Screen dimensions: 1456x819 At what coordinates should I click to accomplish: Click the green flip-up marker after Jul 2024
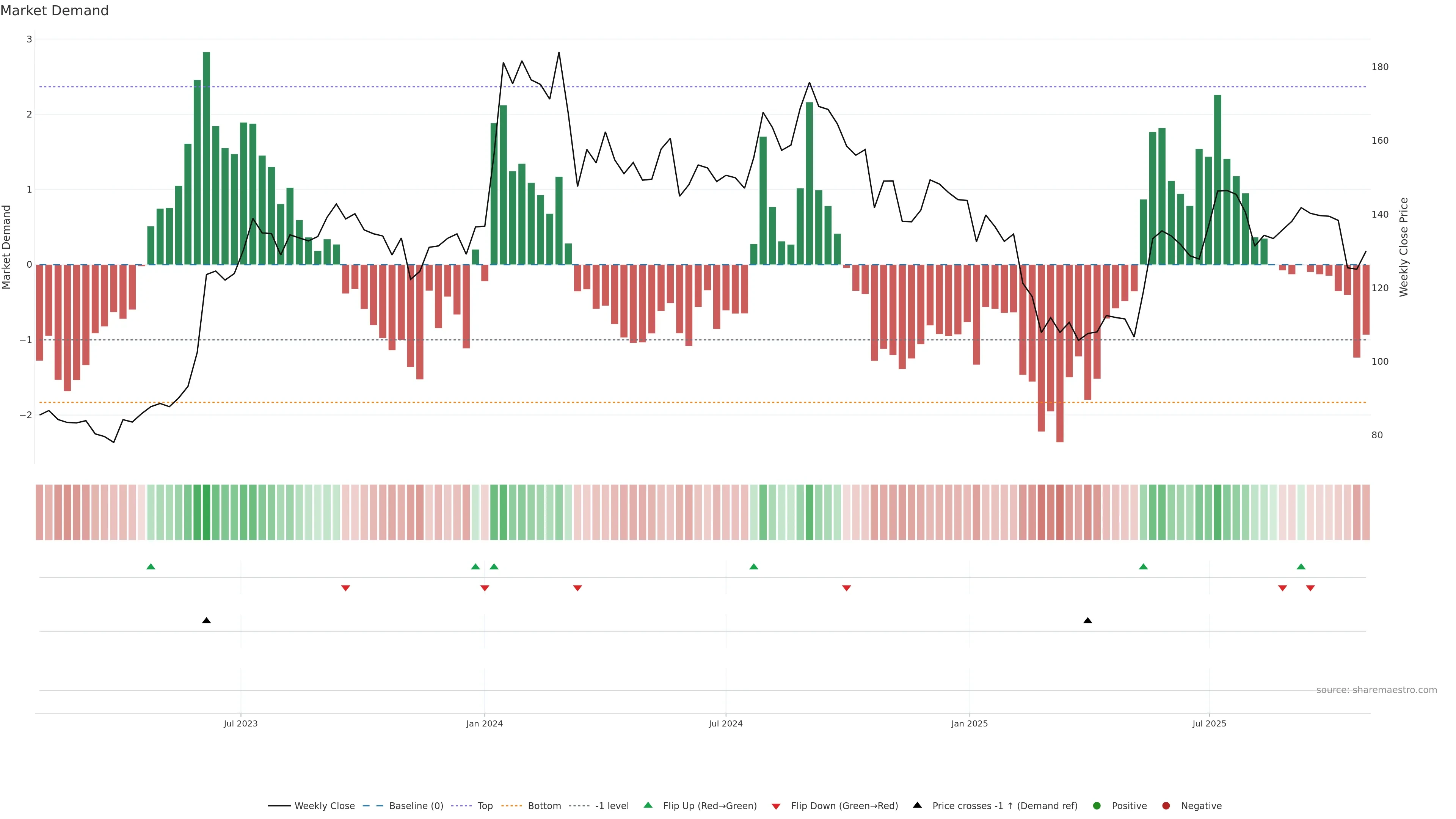pyautogui.click(x=753, y=567)
